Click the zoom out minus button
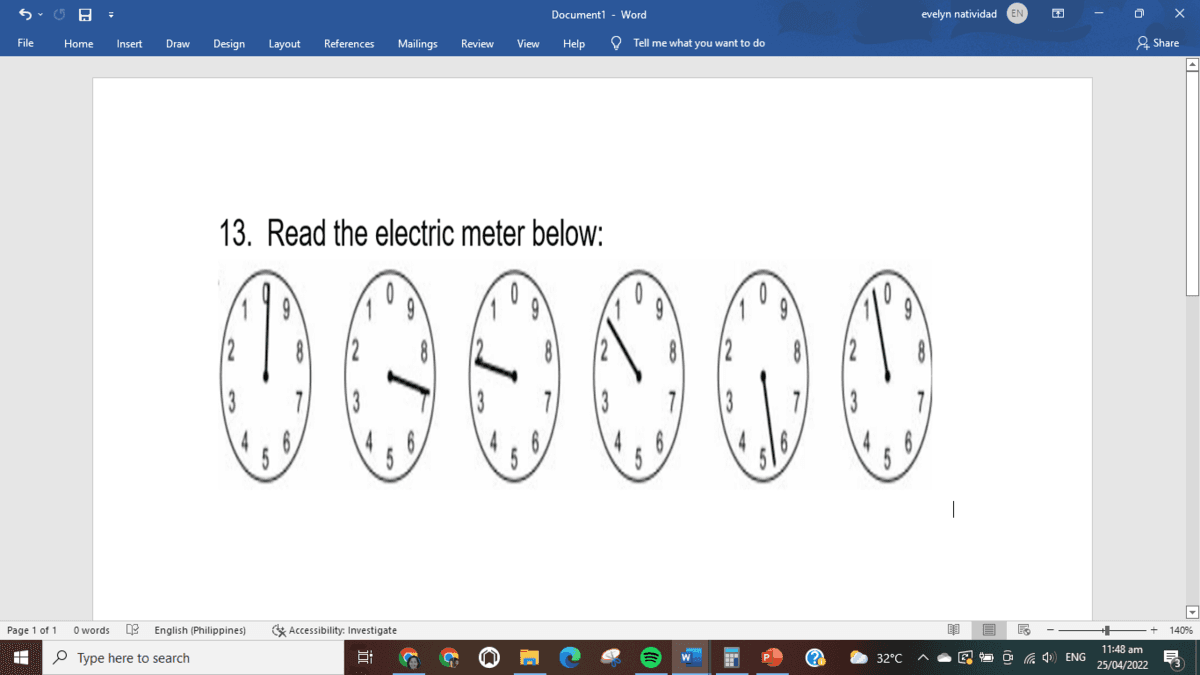Viewport: 1200px width, 675px height. pos(1050,630)
